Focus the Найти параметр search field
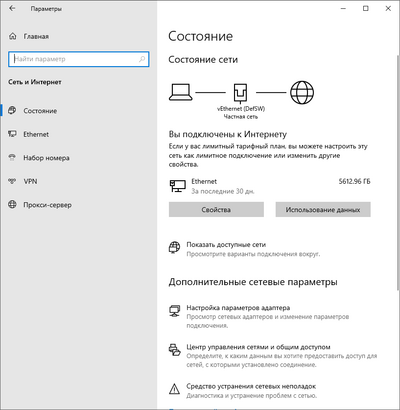400x410 pixels. tap(78, 59)
